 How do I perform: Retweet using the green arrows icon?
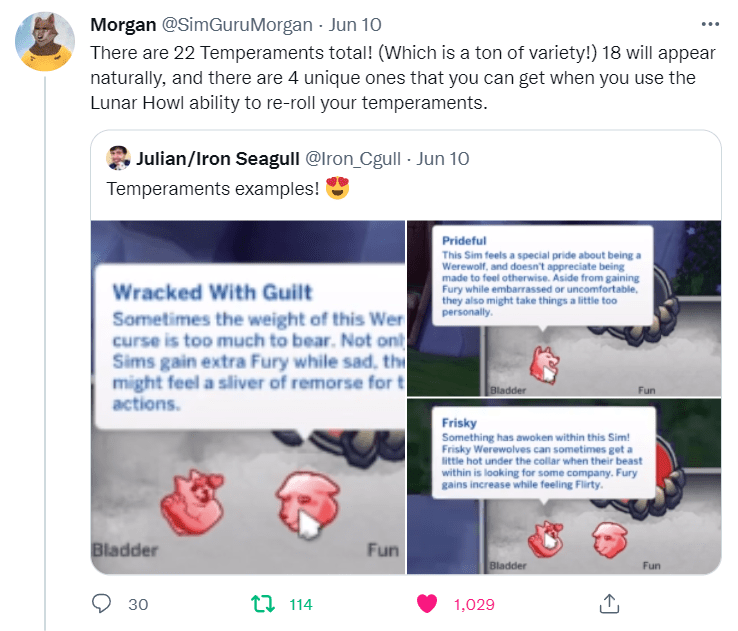[263, 604]
